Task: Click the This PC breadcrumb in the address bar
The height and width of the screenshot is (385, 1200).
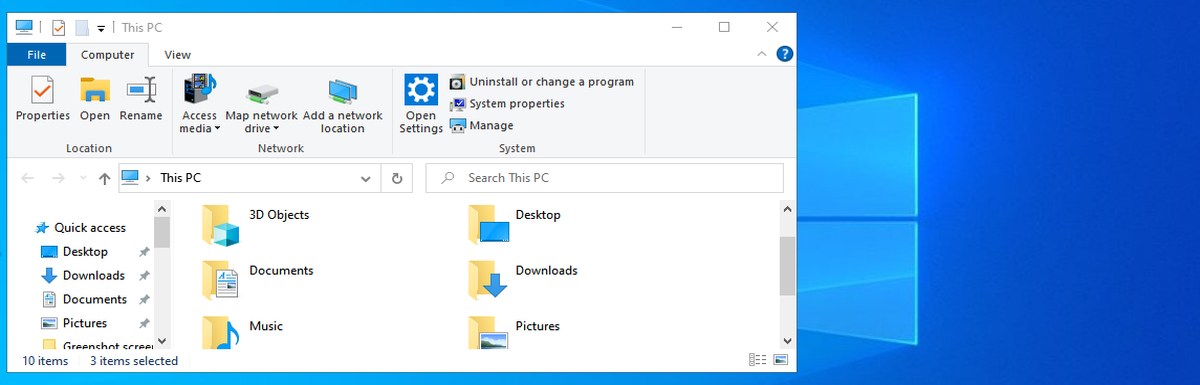Action: [180, 178]
